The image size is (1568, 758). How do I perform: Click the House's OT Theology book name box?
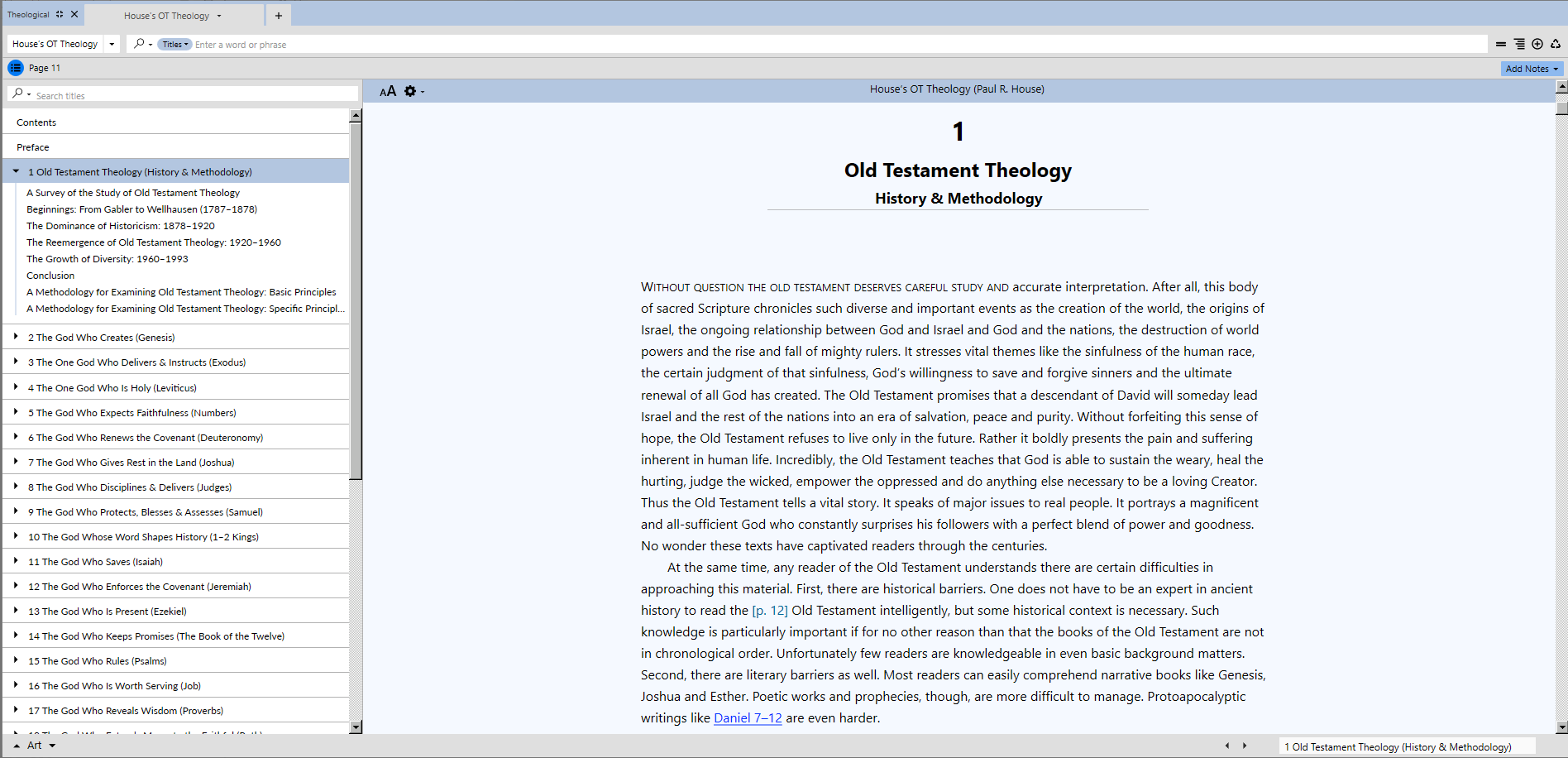pos(55,44)
